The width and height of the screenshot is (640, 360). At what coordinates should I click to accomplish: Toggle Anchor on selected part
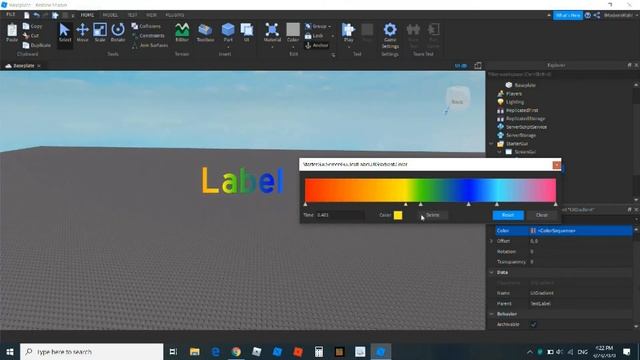point(317,45)
